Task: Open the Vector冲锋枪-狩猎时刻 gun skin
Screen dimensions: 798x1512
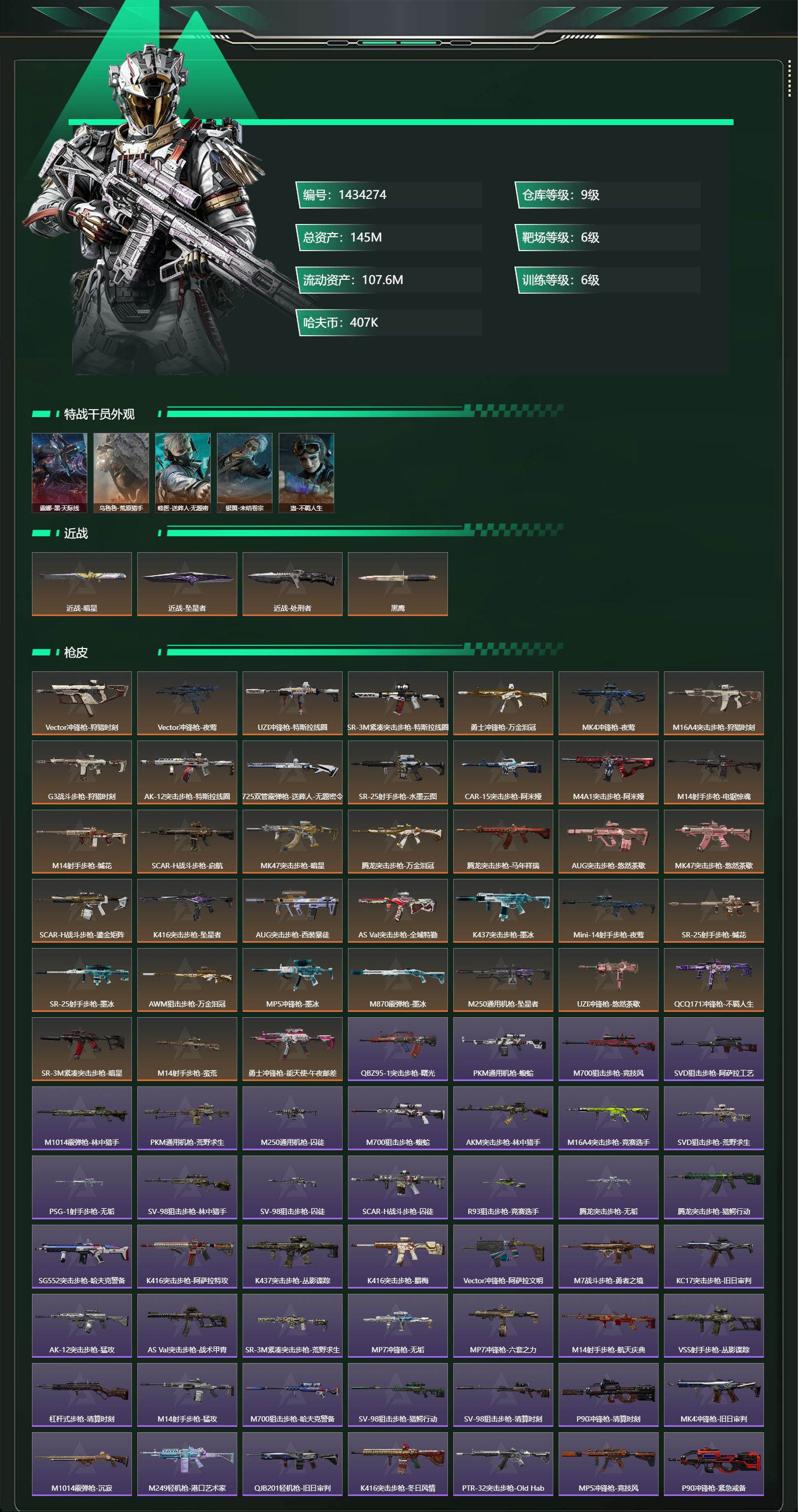Action: click(x=81, y=703)
